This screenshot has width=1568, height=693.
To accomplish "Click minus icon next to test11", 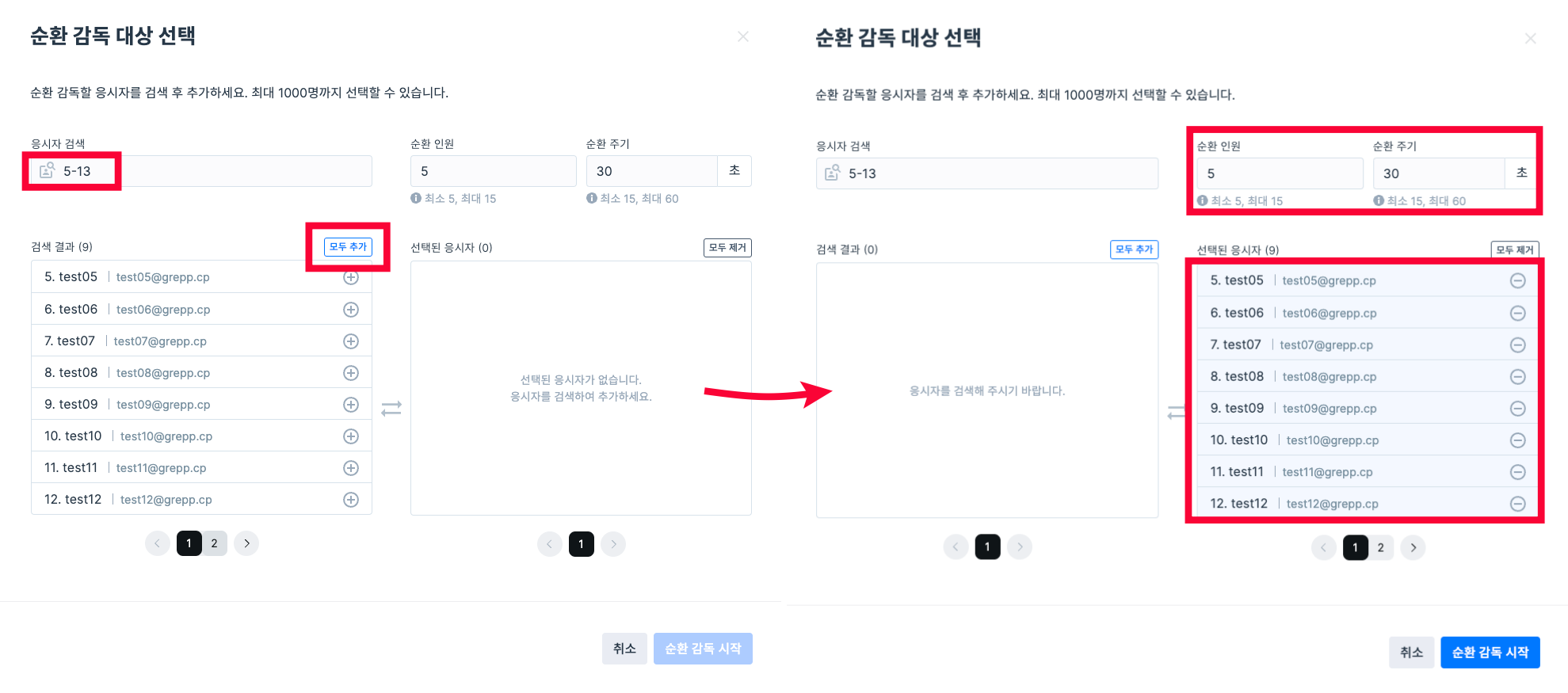I will tap(1517, 472).
